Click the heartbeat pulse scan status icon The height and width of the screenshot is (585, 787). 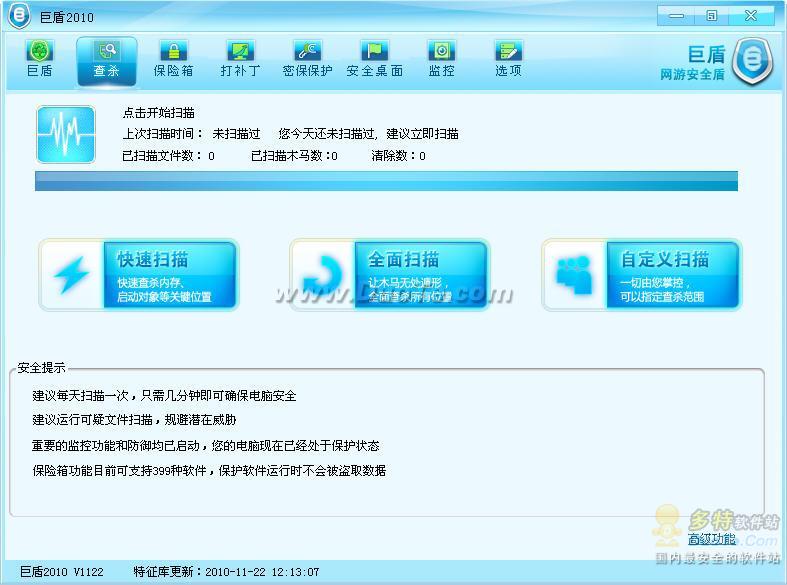[66, 134]
